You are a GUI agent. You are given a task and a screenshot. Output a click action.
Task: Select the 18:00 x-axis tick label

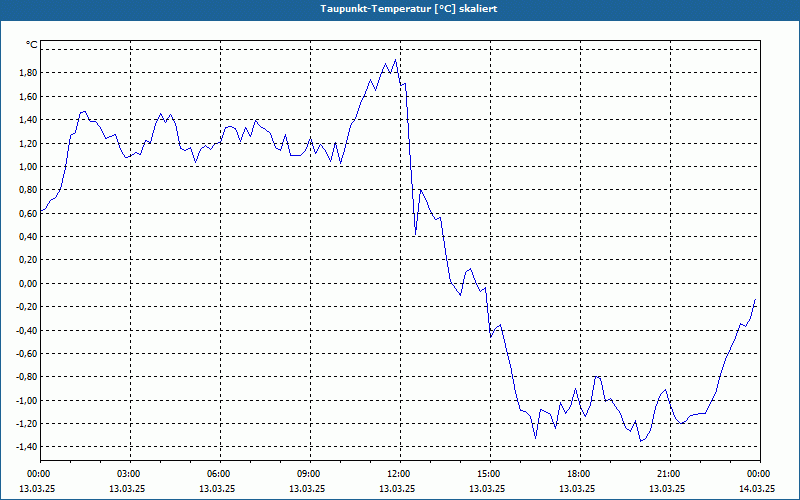(x=580, y=474)
